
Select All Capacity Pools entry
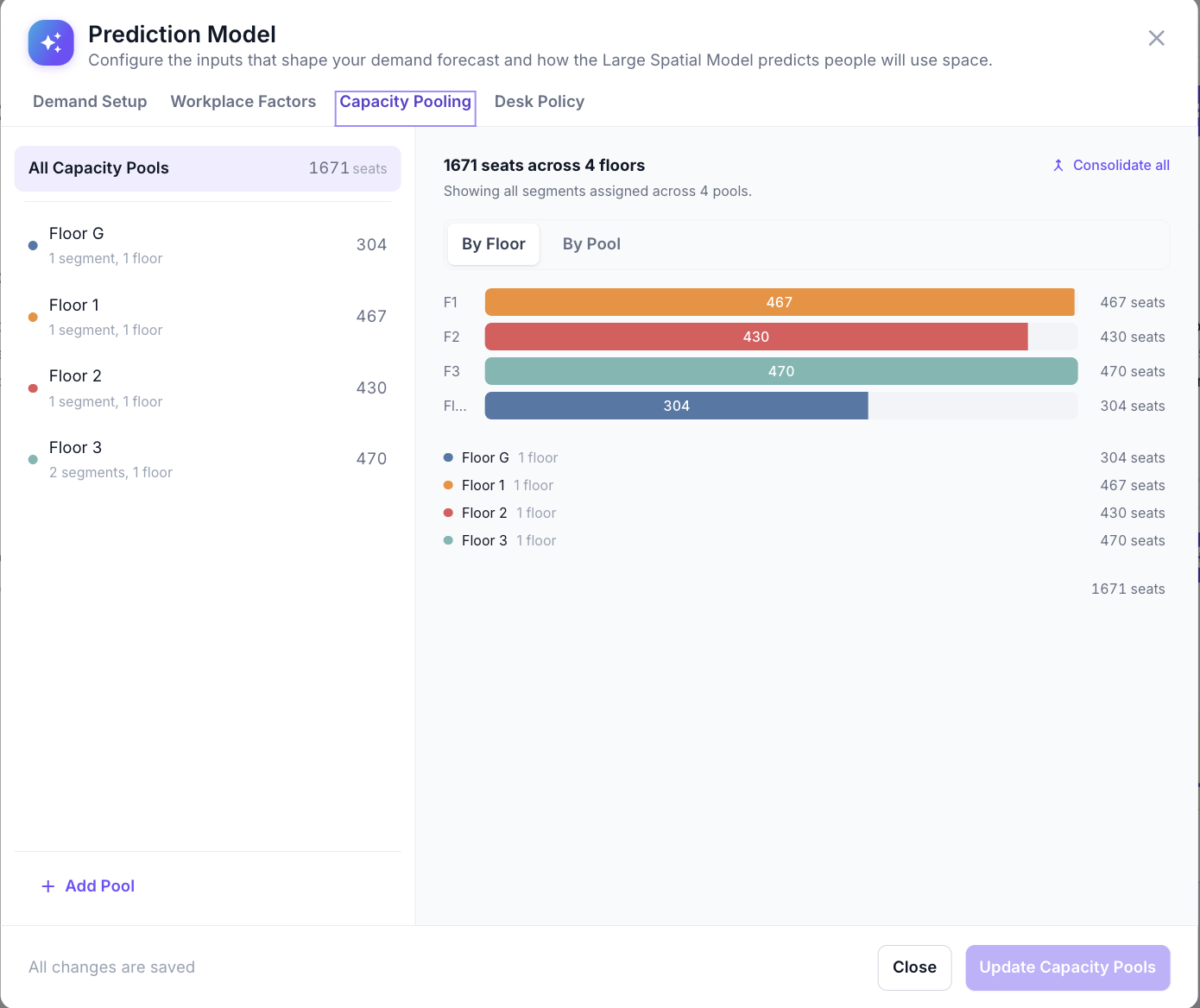click(208, 168)
